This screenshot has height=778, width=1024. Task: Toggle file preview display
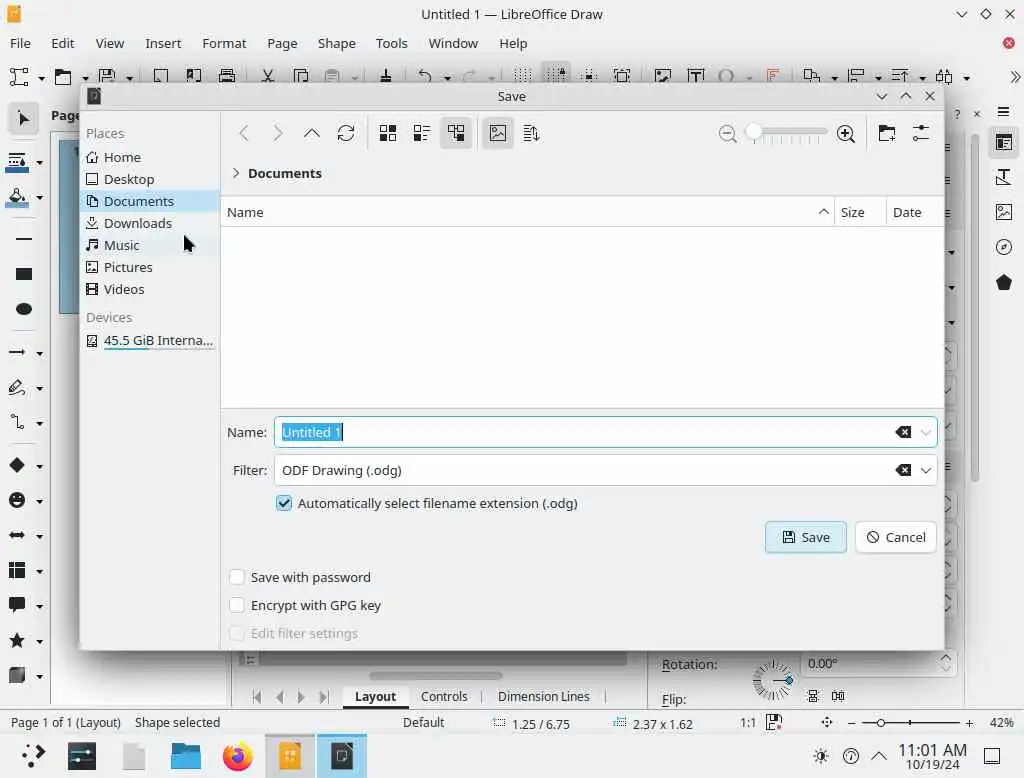point(498,134)
